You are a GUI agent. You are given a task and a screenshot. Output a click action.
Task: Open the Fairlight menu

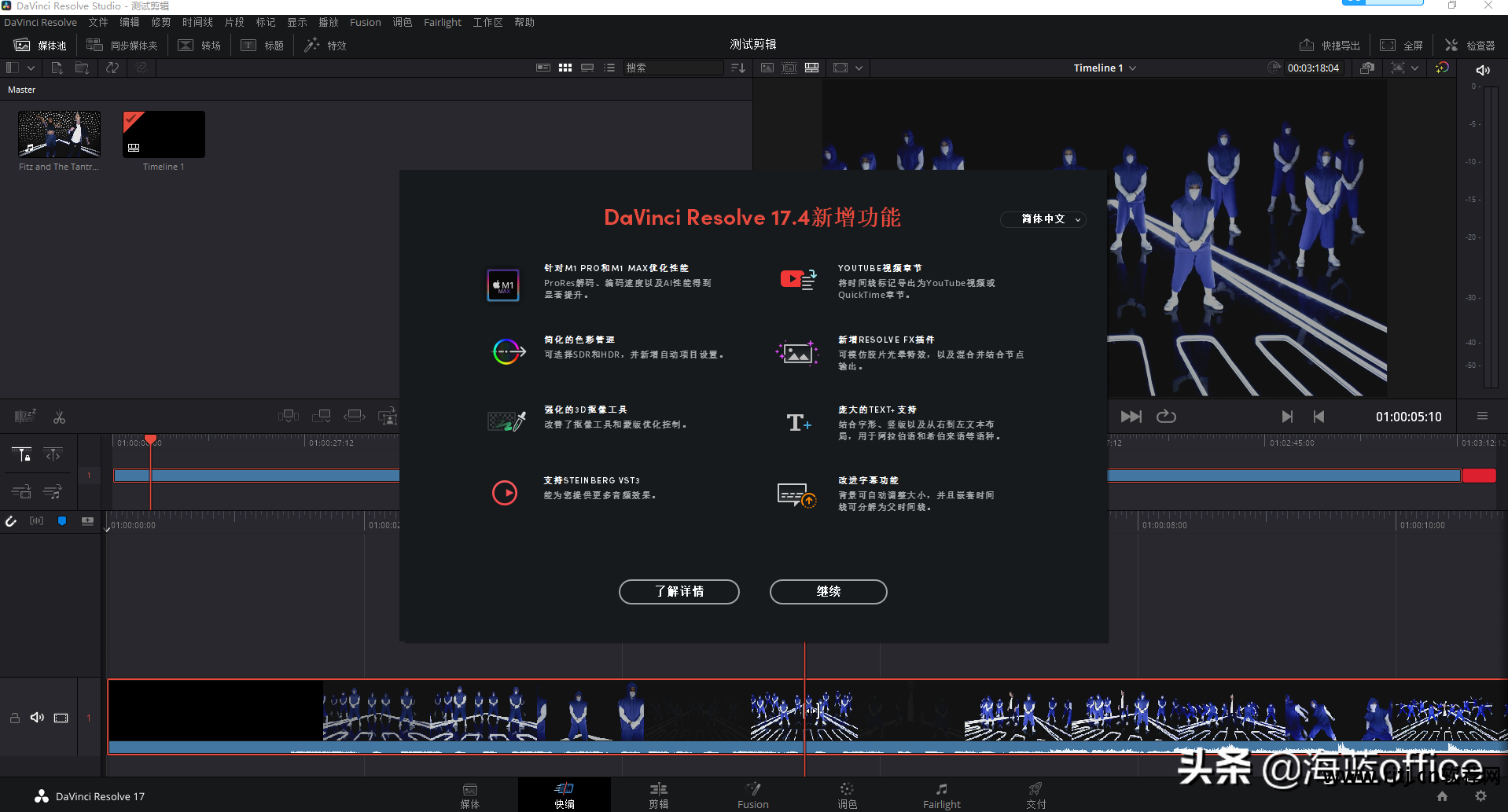pyautogui.click(x=443, y=22)
